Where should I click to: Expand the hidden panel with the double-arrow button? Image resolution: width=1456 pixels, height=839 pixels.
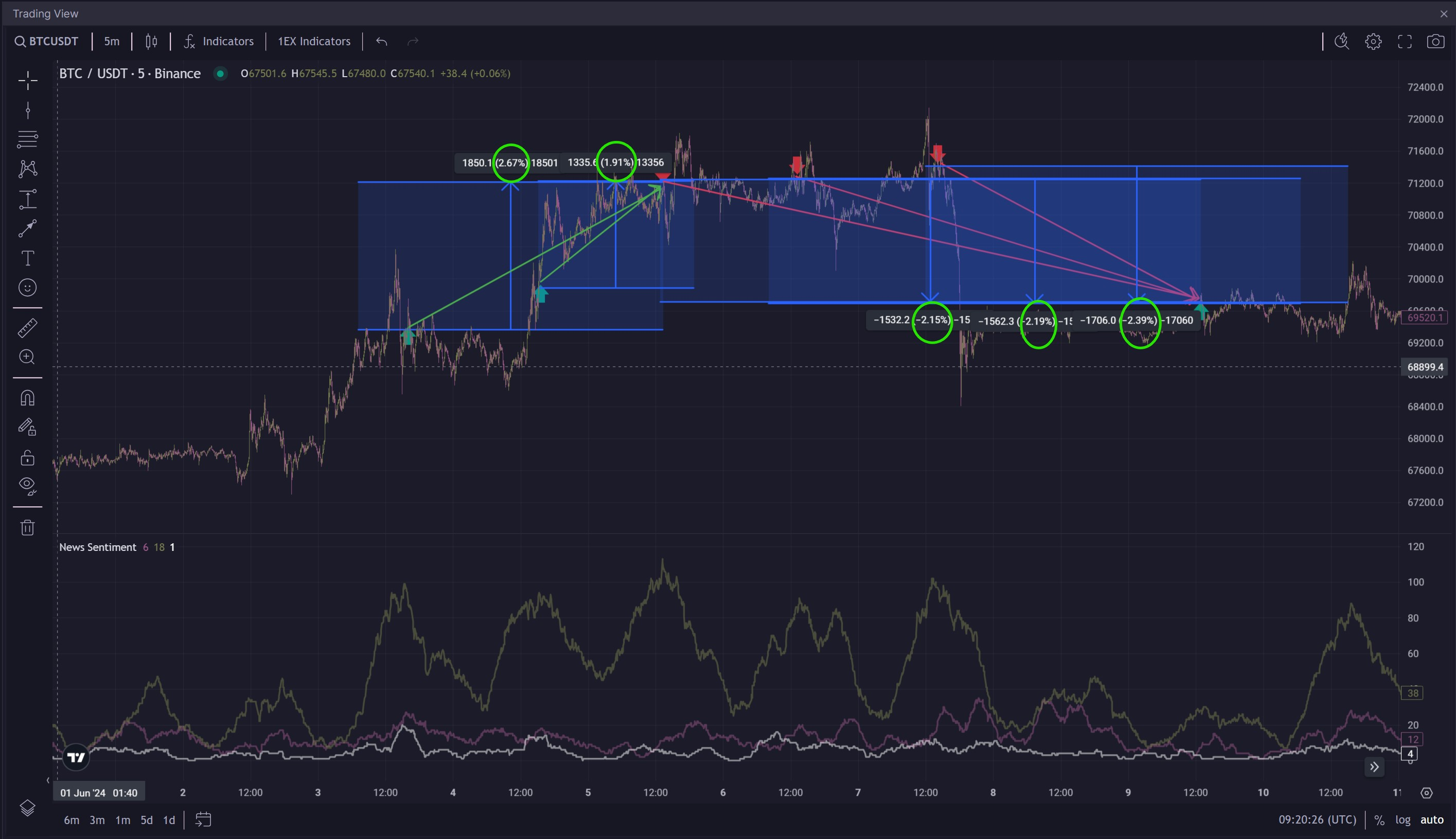(x=1374, y=766)
